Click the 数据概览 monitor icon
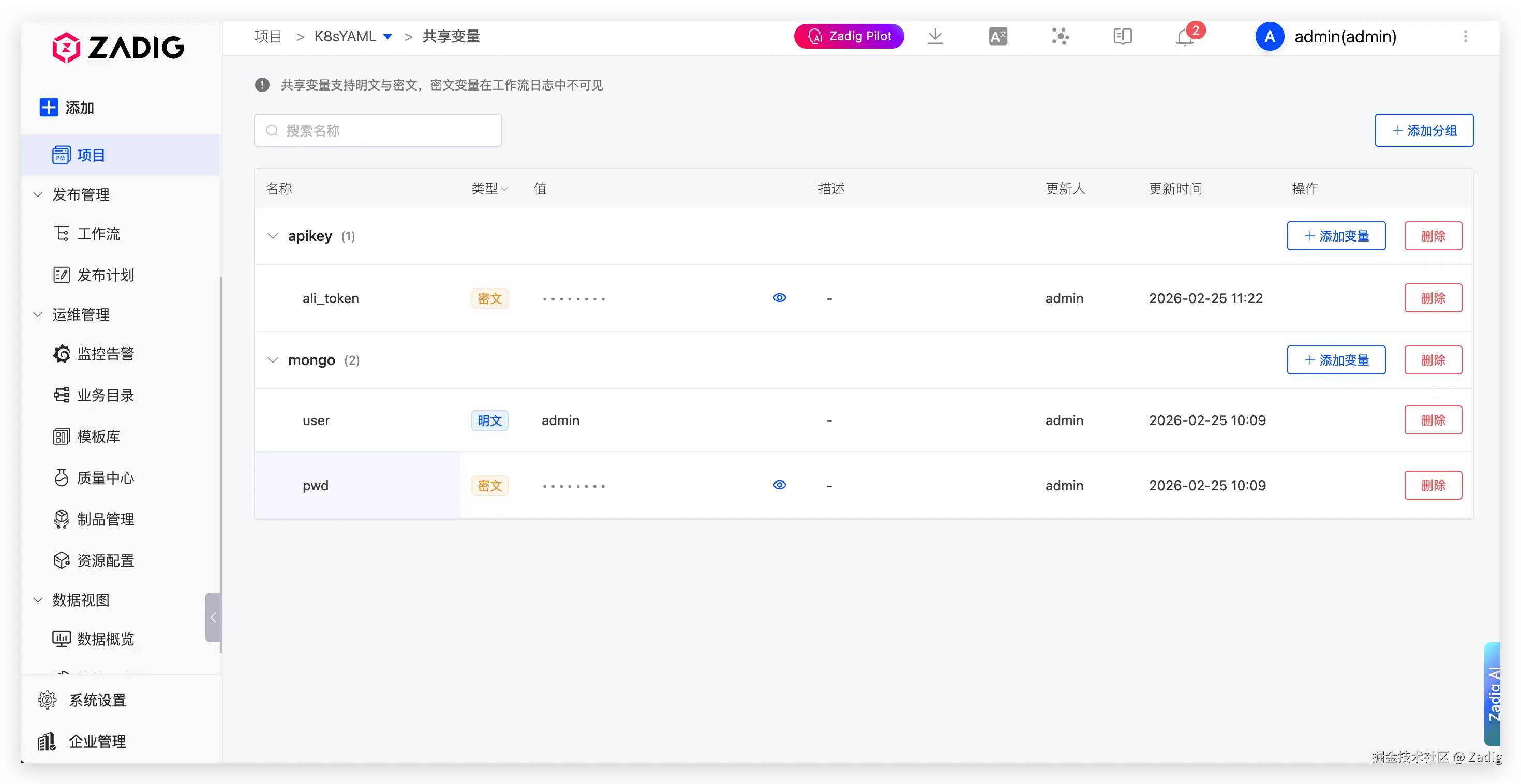The image size is (1521, 784). 62,639
